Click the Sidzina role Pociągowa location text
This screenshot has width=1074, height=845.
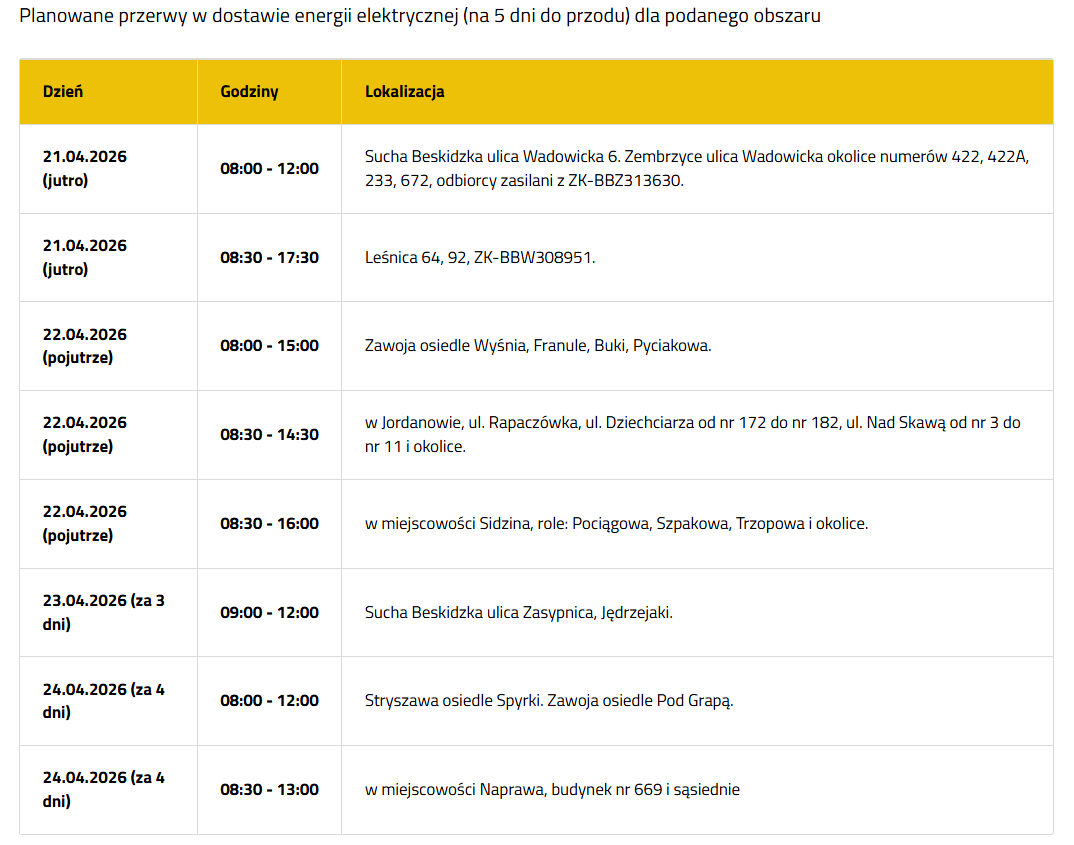click(616, 524)
